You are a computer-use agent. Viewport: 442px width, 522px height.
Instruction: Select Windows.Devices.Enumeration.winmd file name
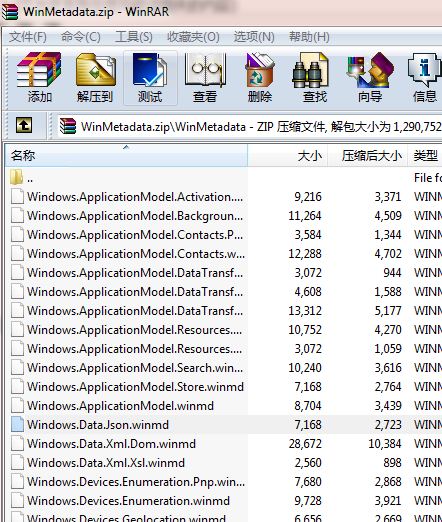tap(128, 501)
